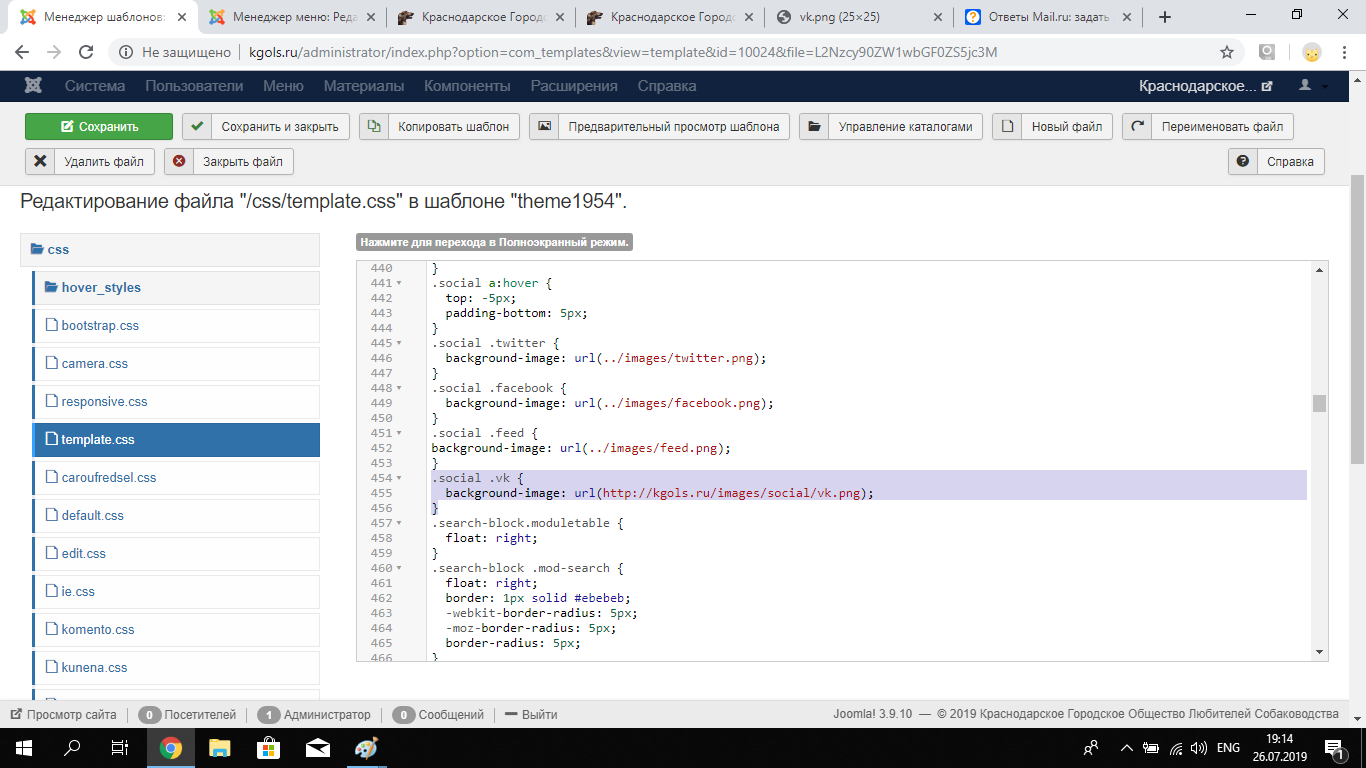Image resolution: width=1366 pixels, height=768 pixels.
Task: Open the edit.css file
Action: point(177,554)
